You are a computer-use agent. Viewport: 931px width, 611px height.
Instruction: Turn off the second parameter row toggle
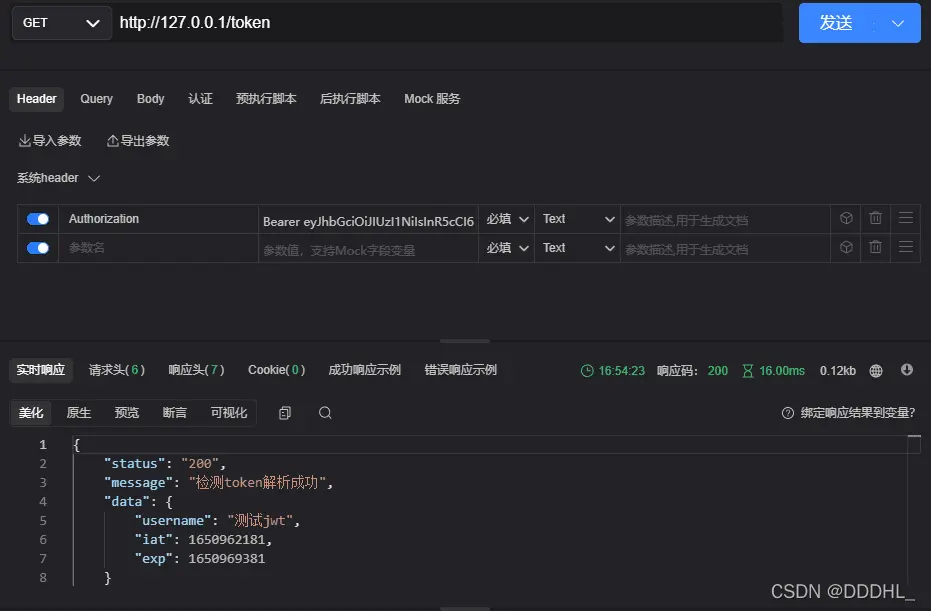pyautogui.click(x=38, y=248)
